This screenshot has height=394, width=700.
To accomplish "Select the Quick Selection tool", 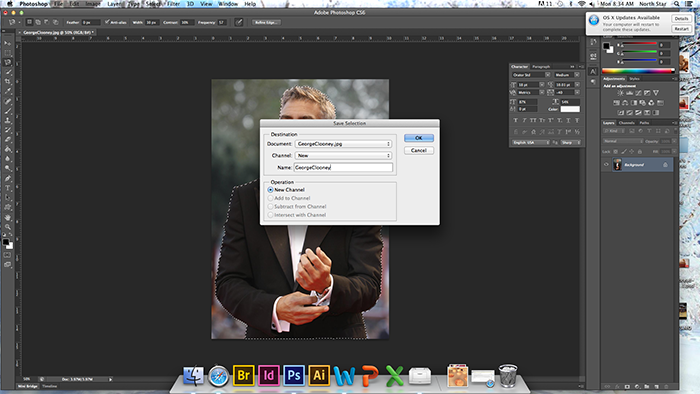I will (x=8, y=72).
